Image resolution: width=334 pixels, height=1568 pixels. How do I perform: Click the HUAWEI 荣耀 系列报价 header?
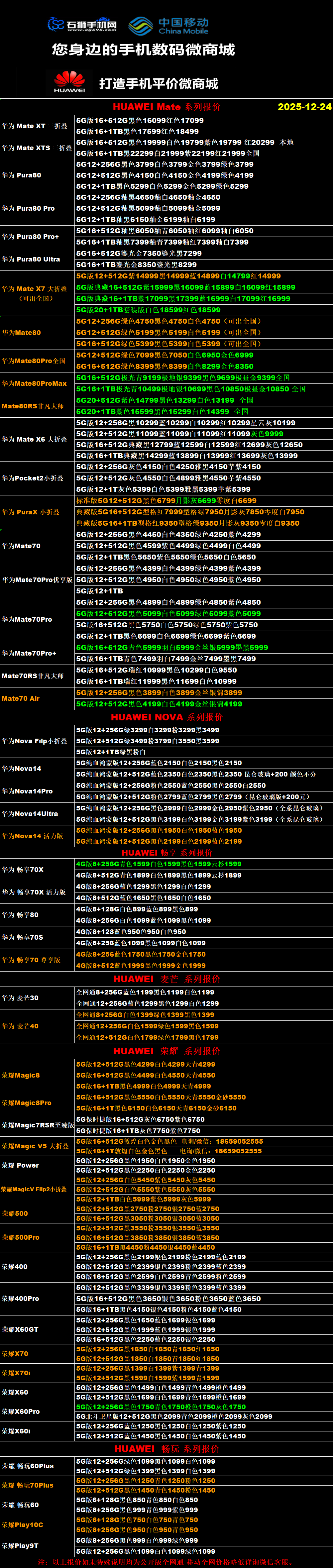pos(167,1051)
